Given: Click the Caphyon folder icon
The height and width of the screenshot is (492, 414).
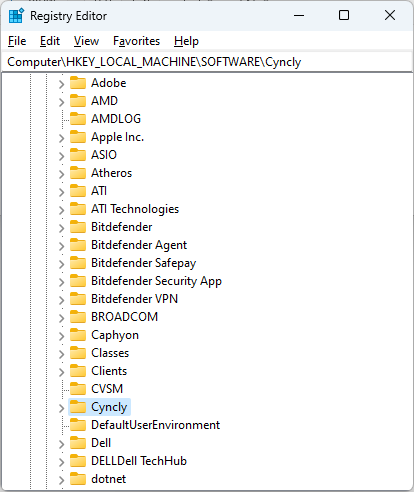Looking at the screenshot, I should 78,335.
